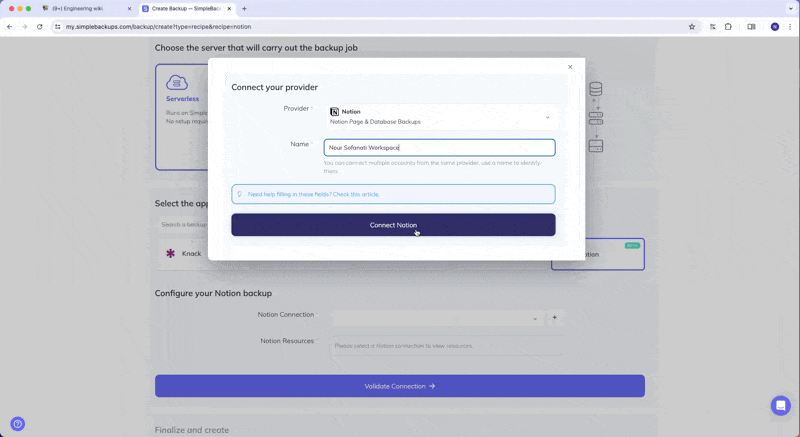Viewport: 800px width, 437px height.
Task: Select the Knack app option
Action: (x=184, y=253)
